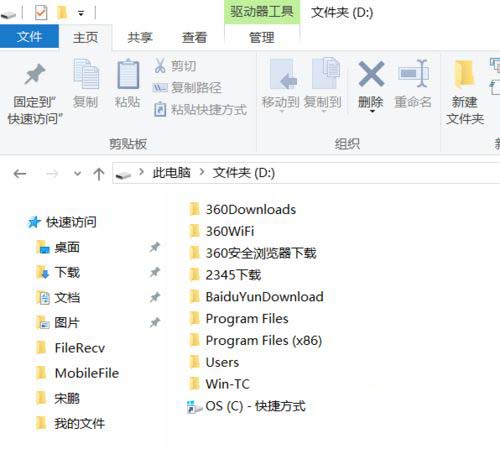Click the Up arrow navigation button
500x449 pixels.
pyautogui.click(x=99, y=174)
